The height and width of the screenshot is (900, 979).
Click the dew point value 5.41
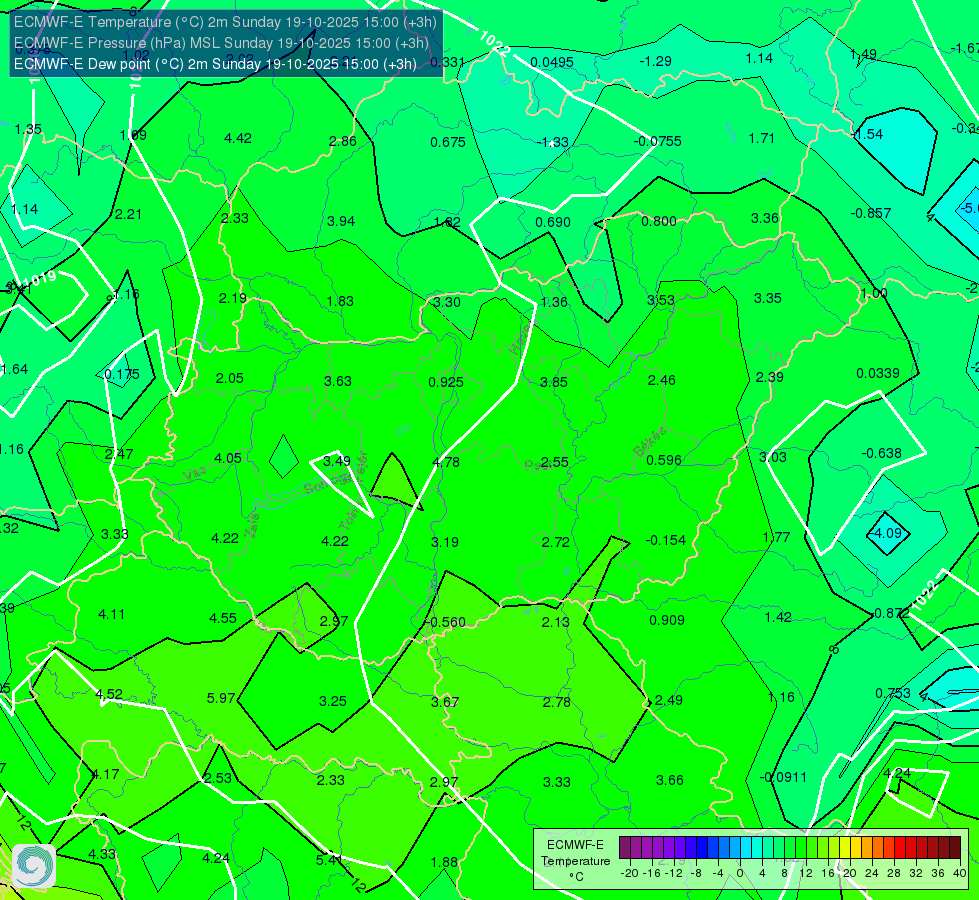(x=329, y=860)
